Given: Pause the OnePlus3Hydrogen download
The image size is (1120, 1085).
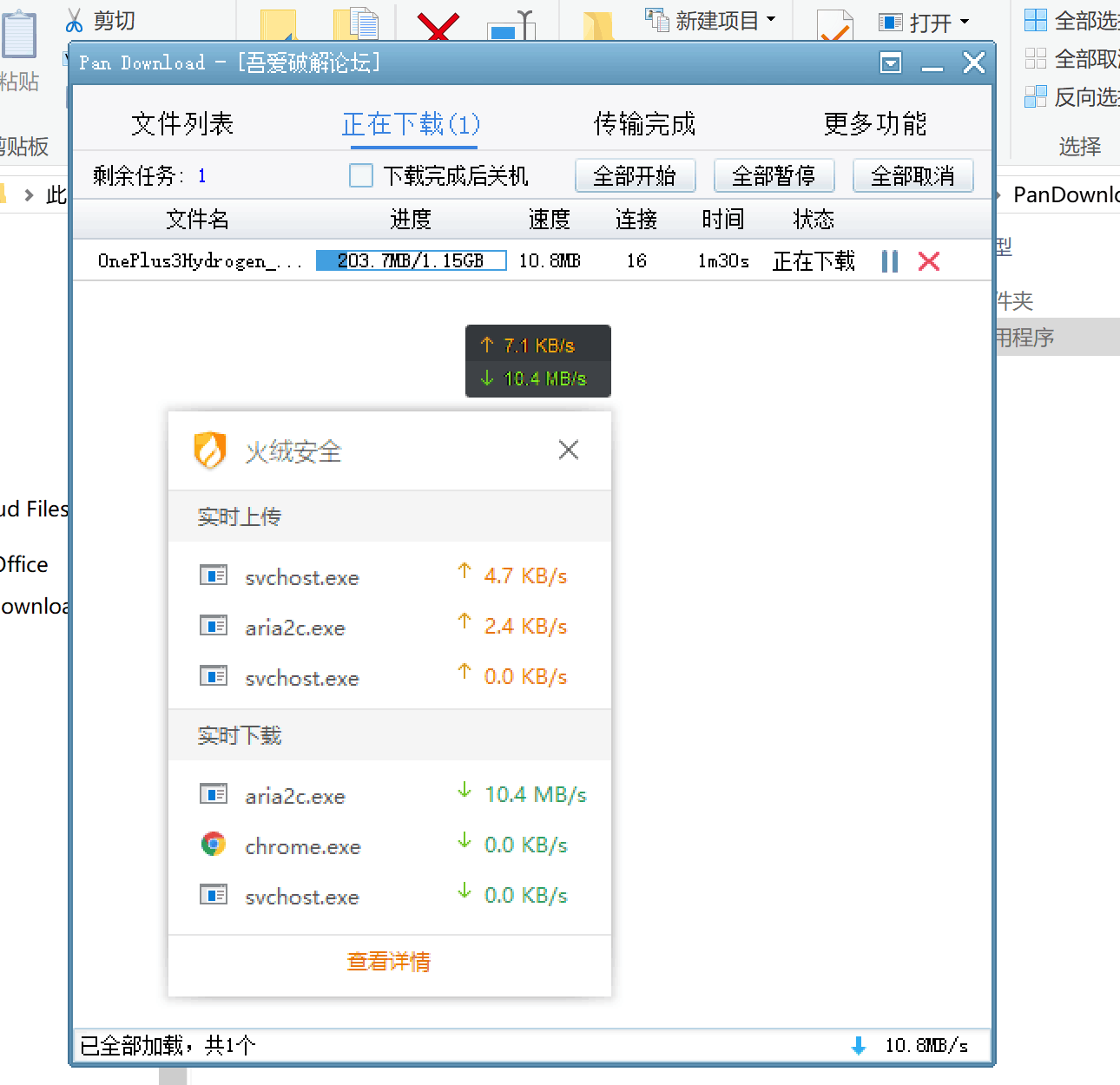Looking at the screenshot, I should pos(890,261).
